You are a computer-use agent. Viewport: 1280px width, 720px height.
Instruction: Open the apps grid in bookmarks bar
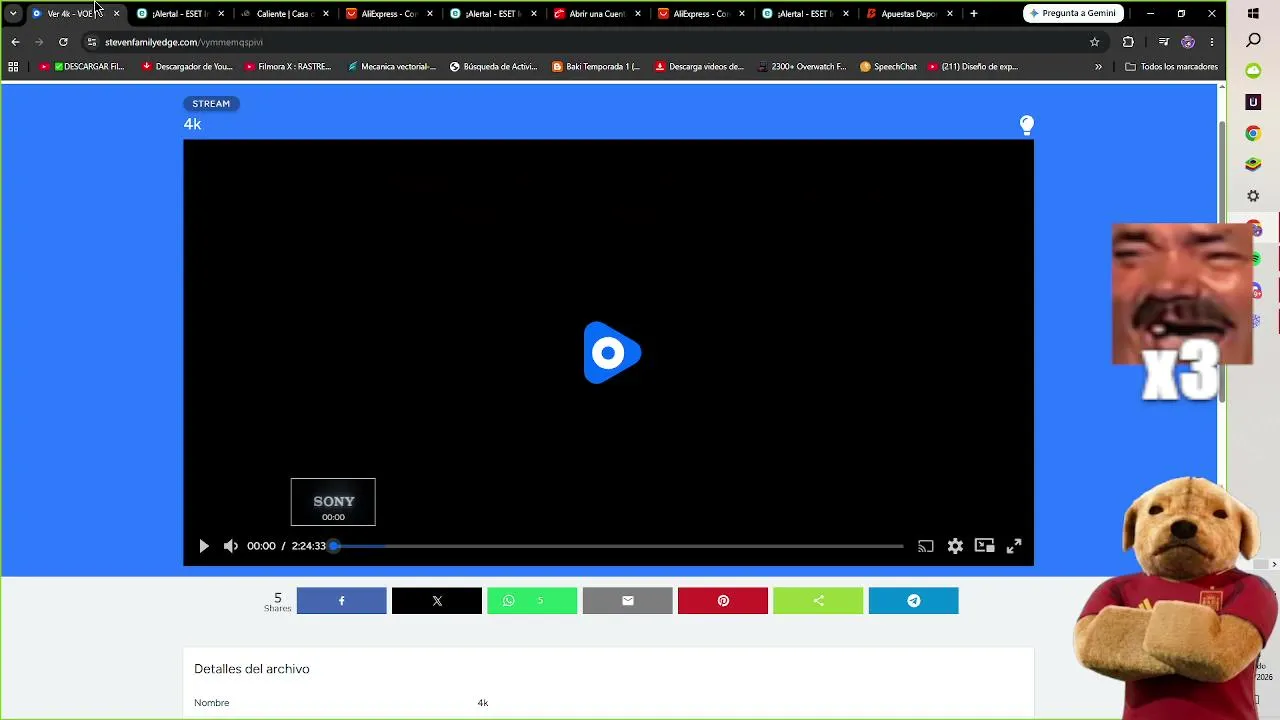tap(13, 67)
